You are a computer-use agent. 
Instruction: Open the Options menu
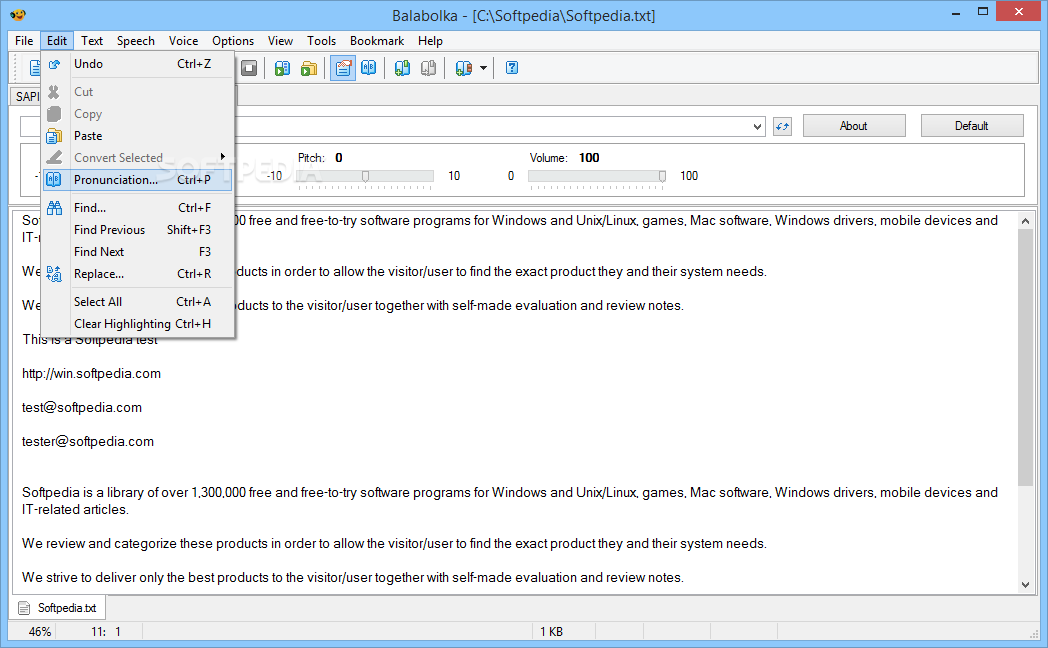[233, 41]
